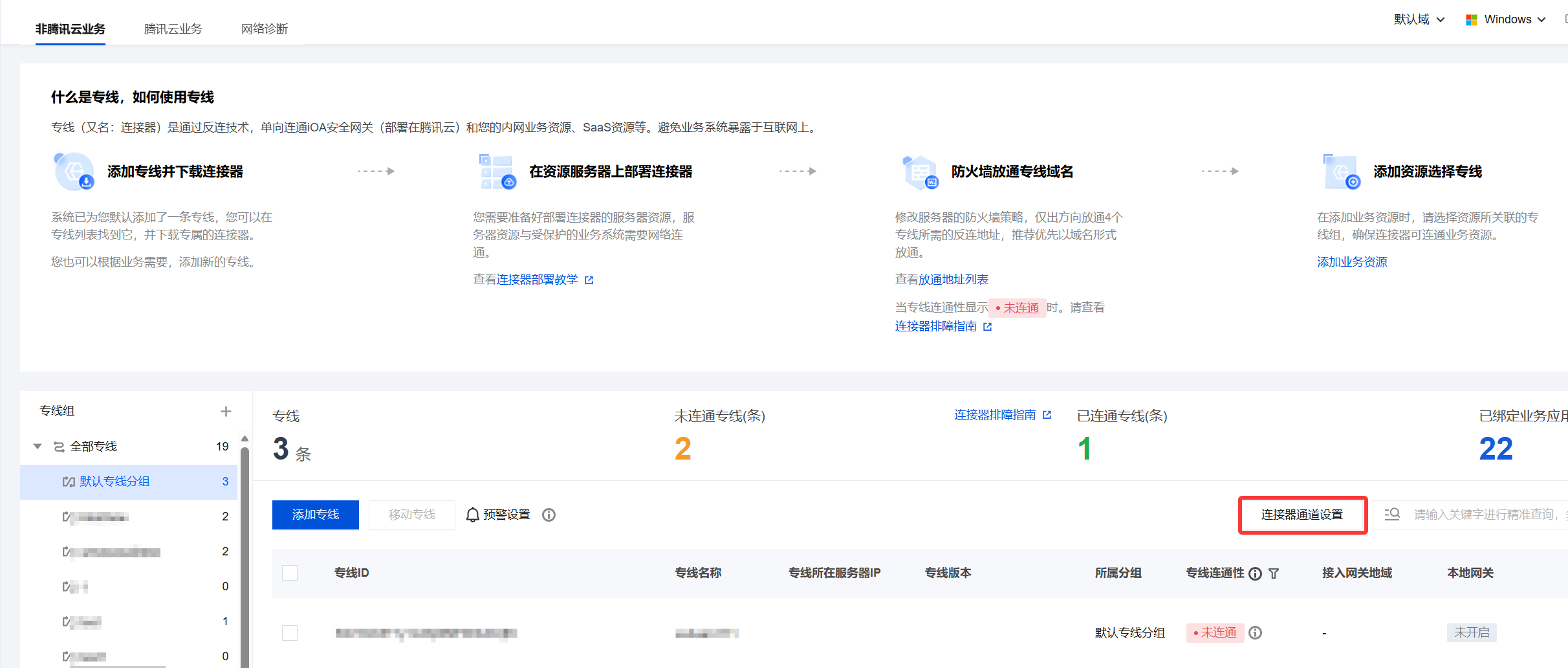Screen dimensions: 1568x668
Task: Click external-link icon beside 未连通专线 troubleshooting link
Action: [1047, 415]
